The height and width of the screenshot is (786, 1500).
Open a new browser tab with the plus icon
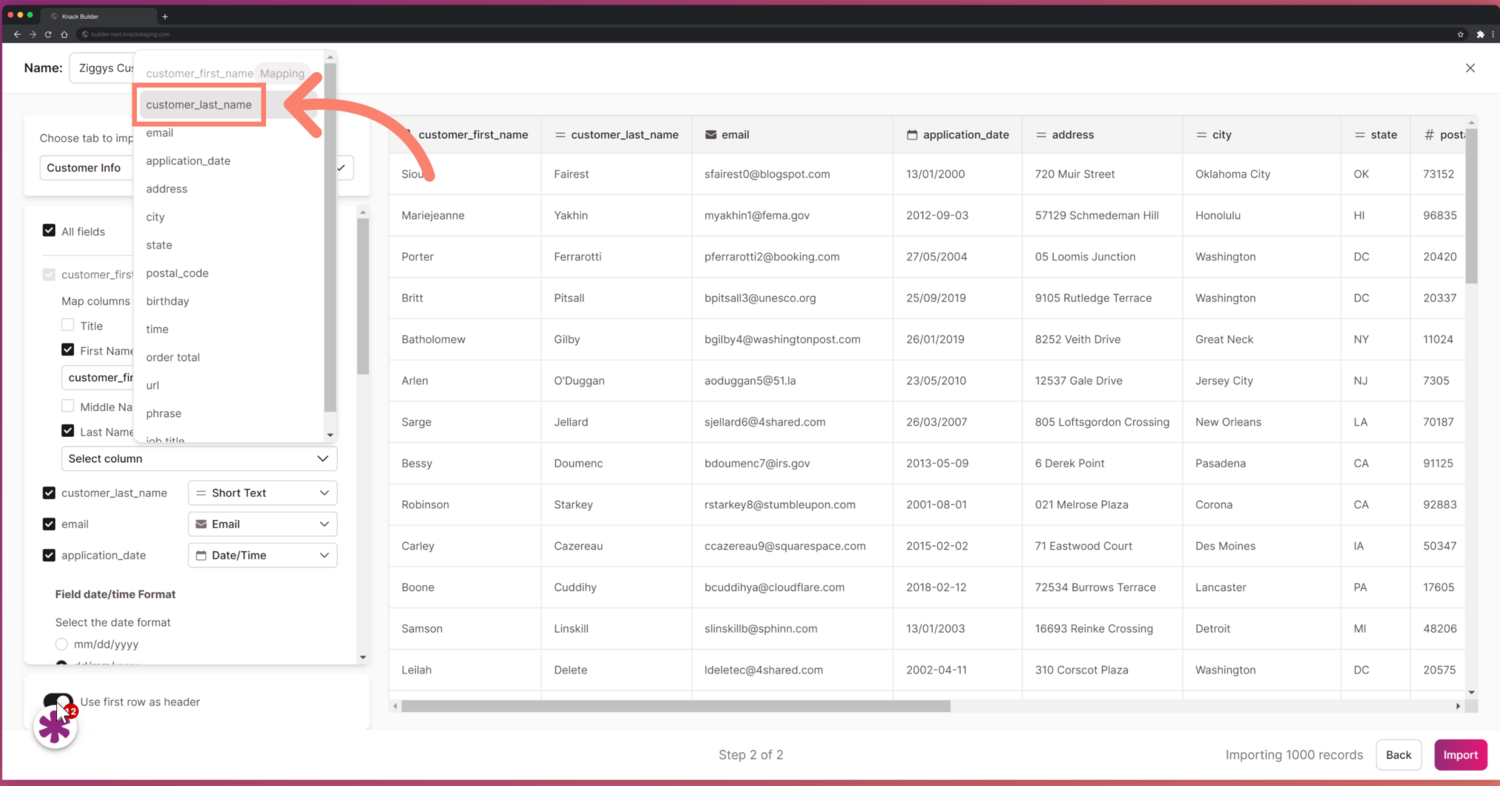[x=165, y=16]
